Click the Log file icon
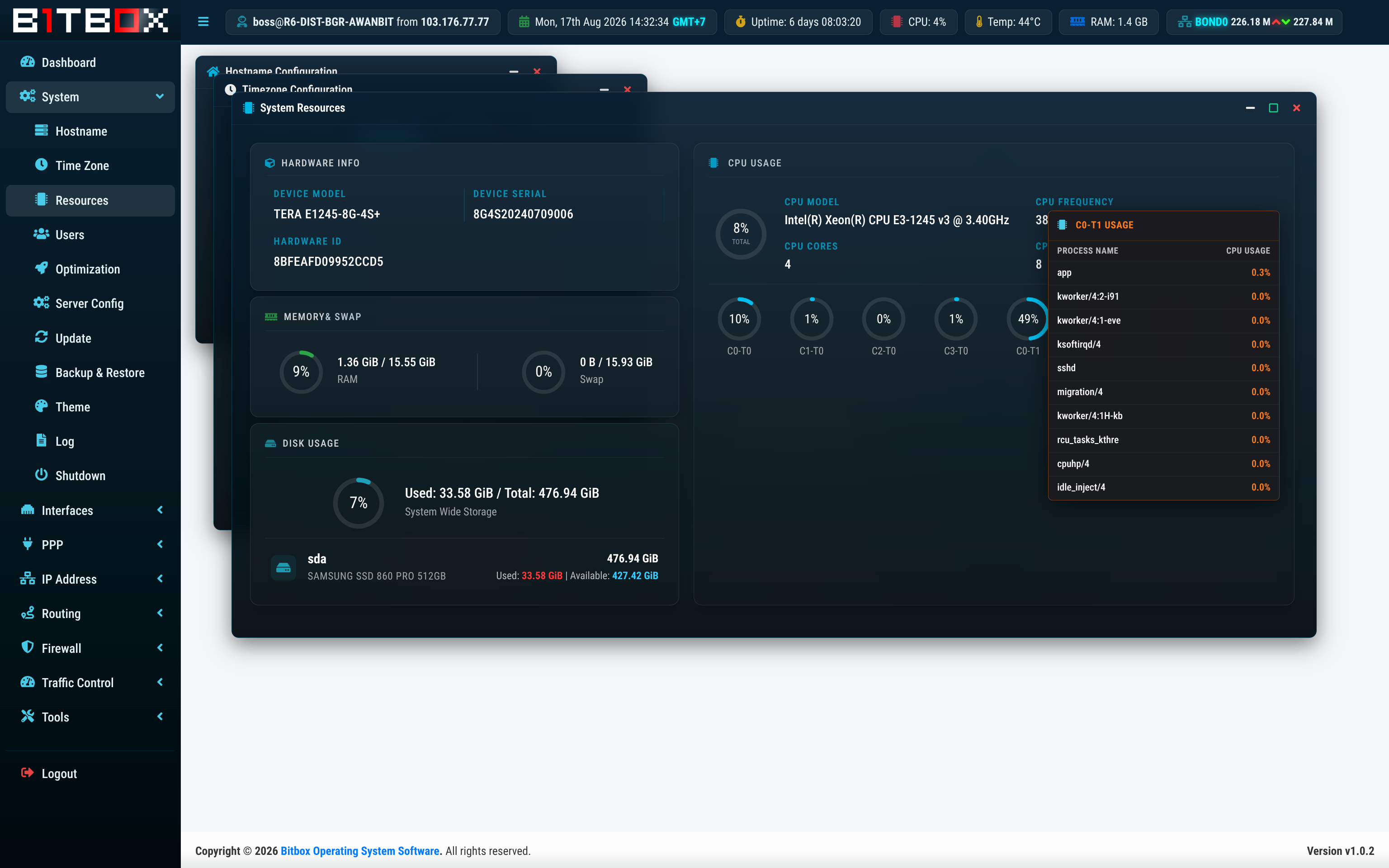This screenshot has height=868, width=1389. [41, 440]
